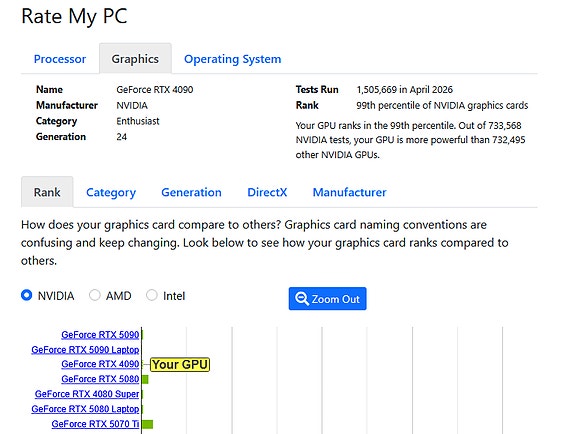Open the Category comparison tab
The width and height of the screenshot is (575, 434).
pyautogui.click(x=111, y=192)
